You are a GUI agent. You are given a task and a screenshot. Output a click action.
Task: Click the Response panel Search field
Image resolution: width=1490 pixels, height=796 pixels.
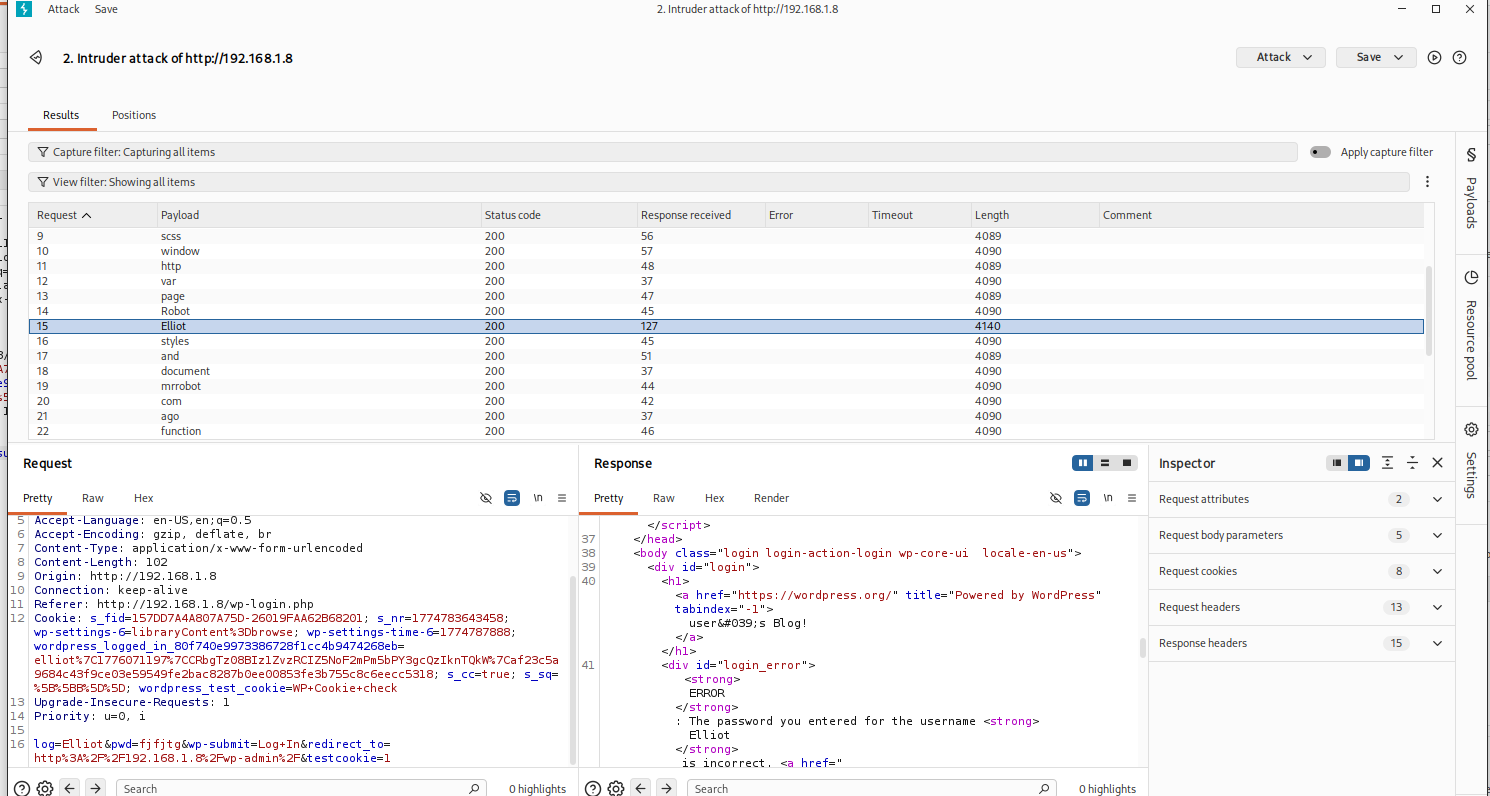point(872,788)
